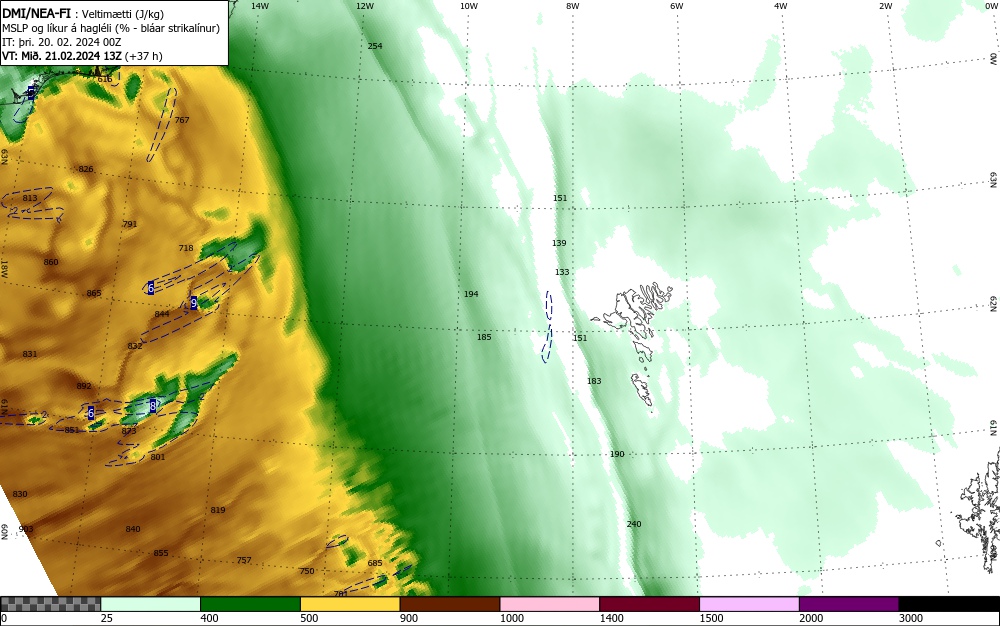Click the 1400 legend threshold label

tap(611, 618)
